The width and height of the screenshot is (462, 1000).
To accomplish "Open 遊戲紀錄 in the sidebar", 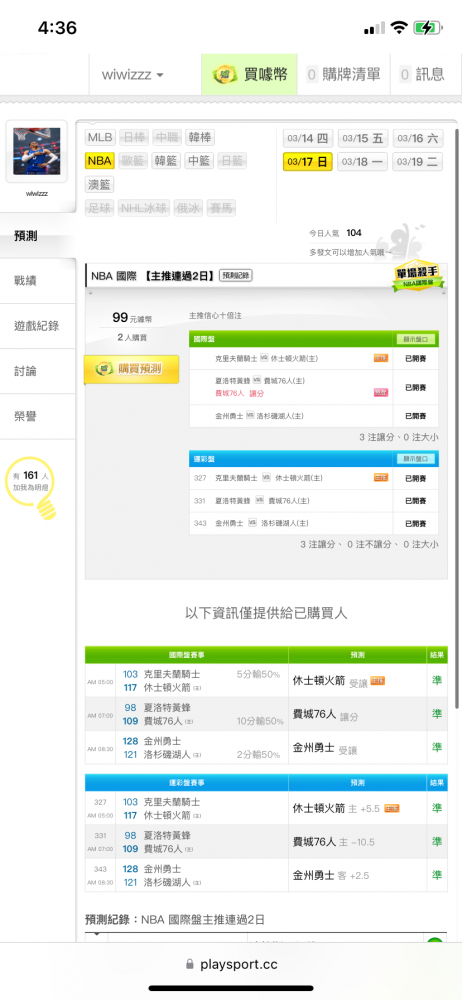I will coord(38,326).
